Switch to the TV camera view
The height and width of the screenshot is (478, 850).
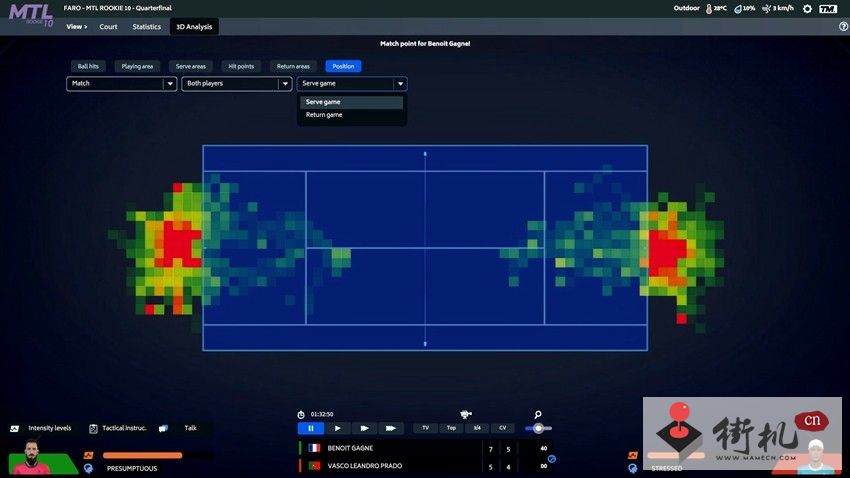tap(426, 428)
